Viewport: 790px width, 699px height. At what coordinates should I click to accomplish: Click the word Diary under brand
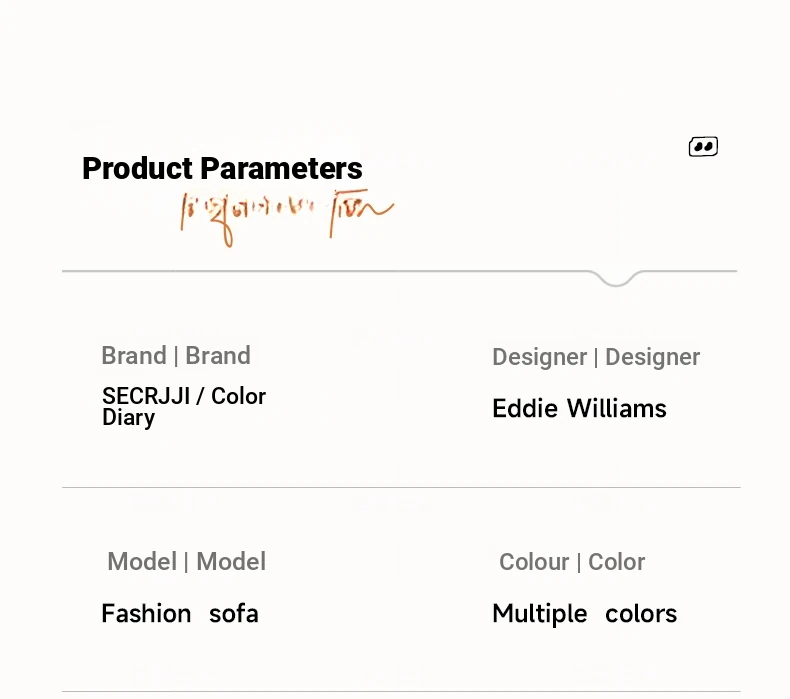pyautogui.click(x=128, y=418)
